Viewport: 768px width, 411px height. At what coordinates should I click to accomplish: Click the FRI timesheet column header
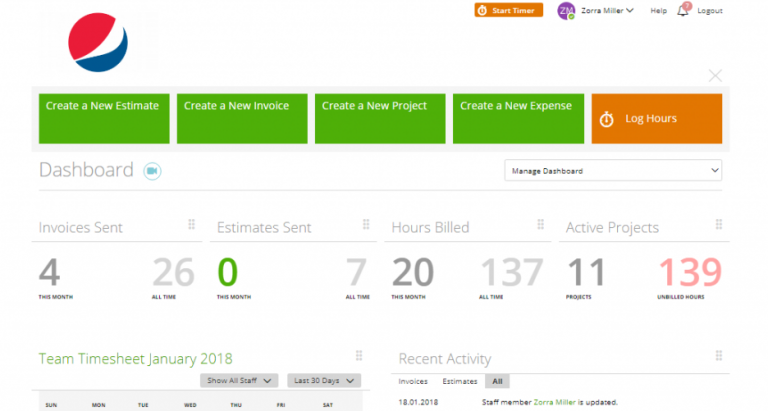(281, 405)
